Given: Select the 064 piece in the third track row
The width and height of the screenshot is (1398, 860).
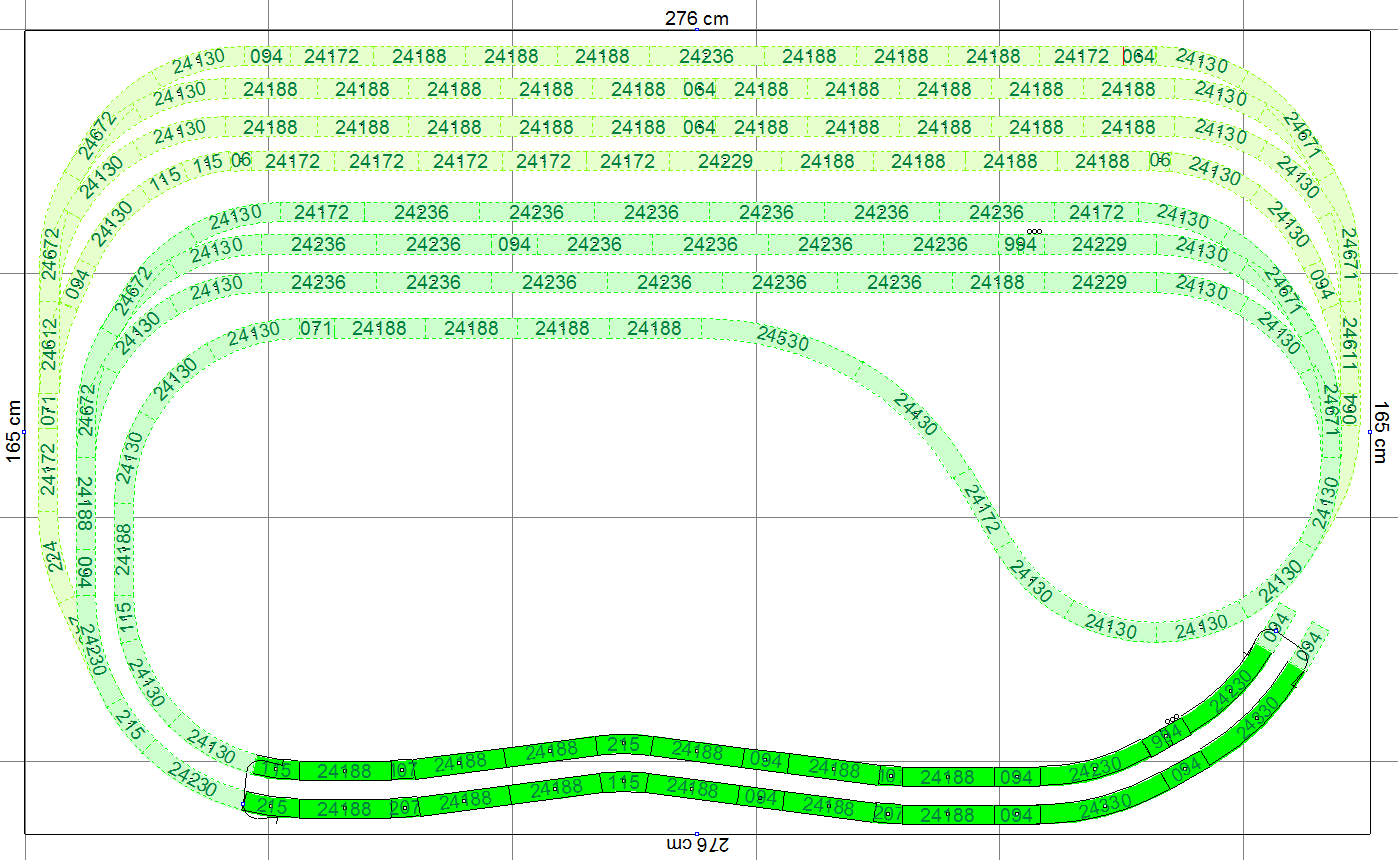Looking at the screenshot, I should click(700, 128).
